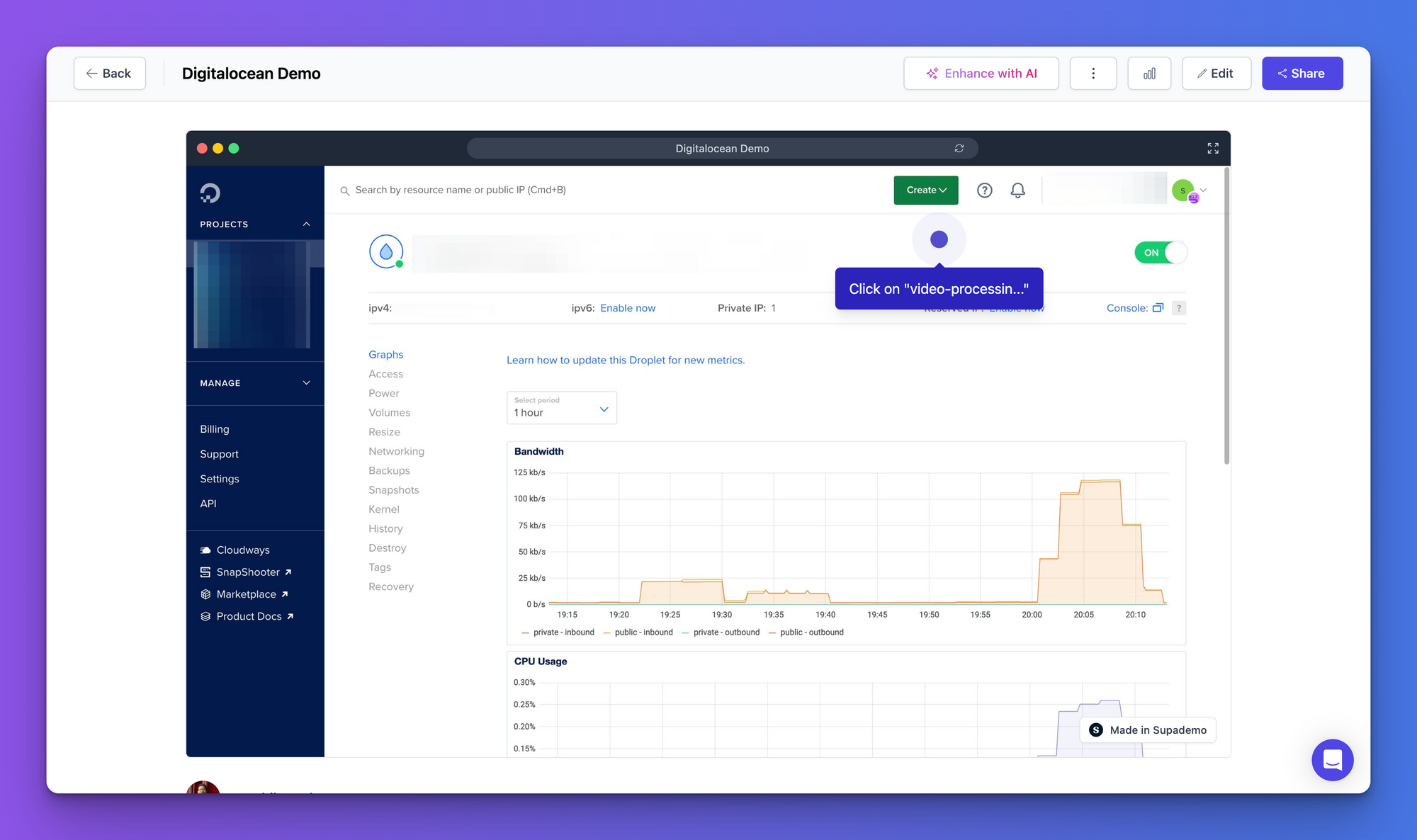Click the Console help question badge
This screenshot has width=1417, height=840.
coord(1179,308)
